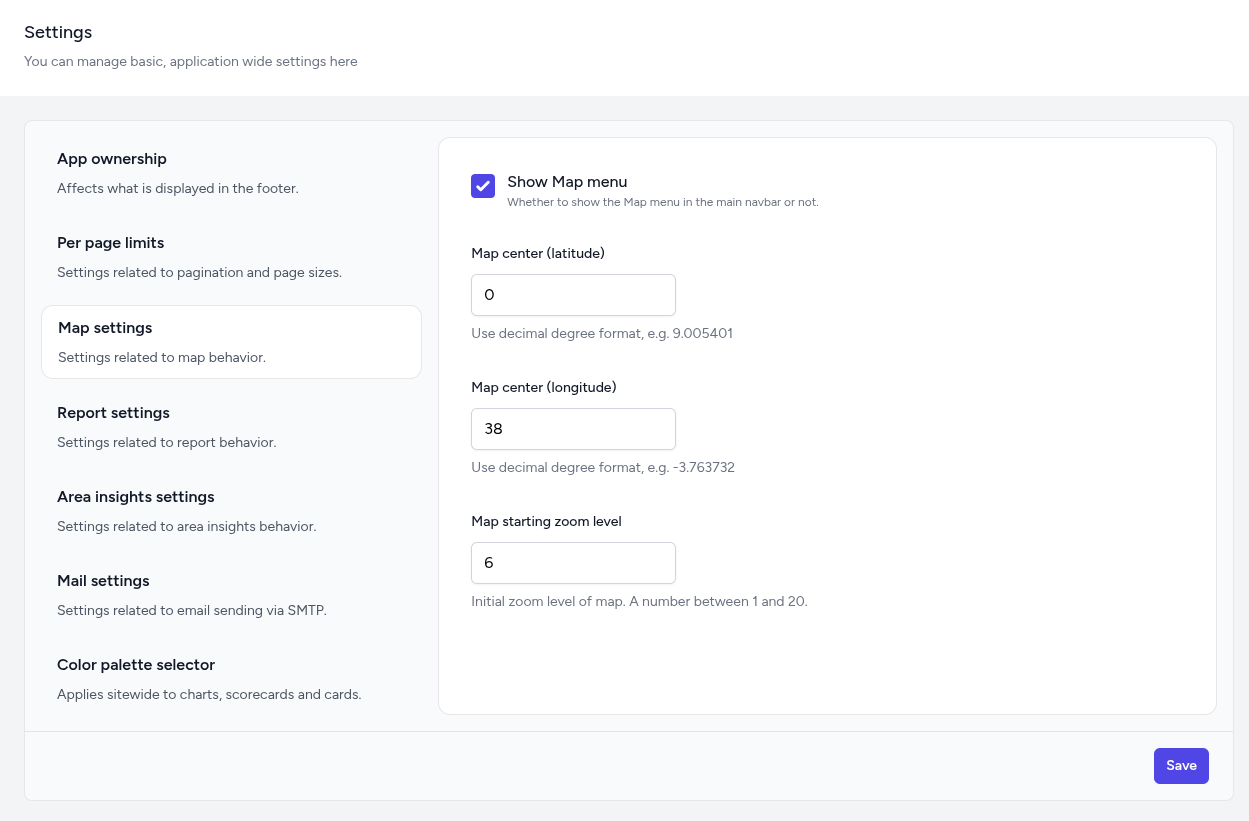Screen dimensions: 1249x821
Task: Click the "Show Map menu" label text
Action: (567, 182)
